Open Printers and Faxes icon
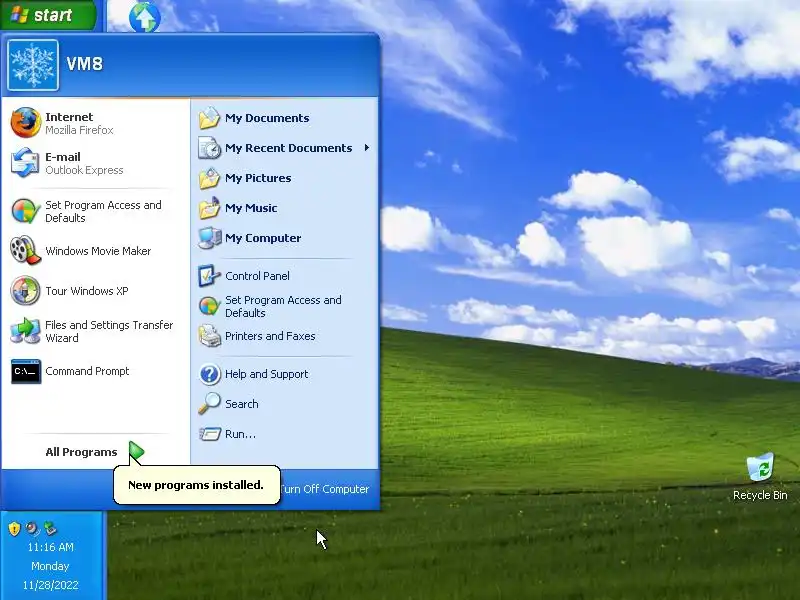800x600 pixels. point(209,336)
